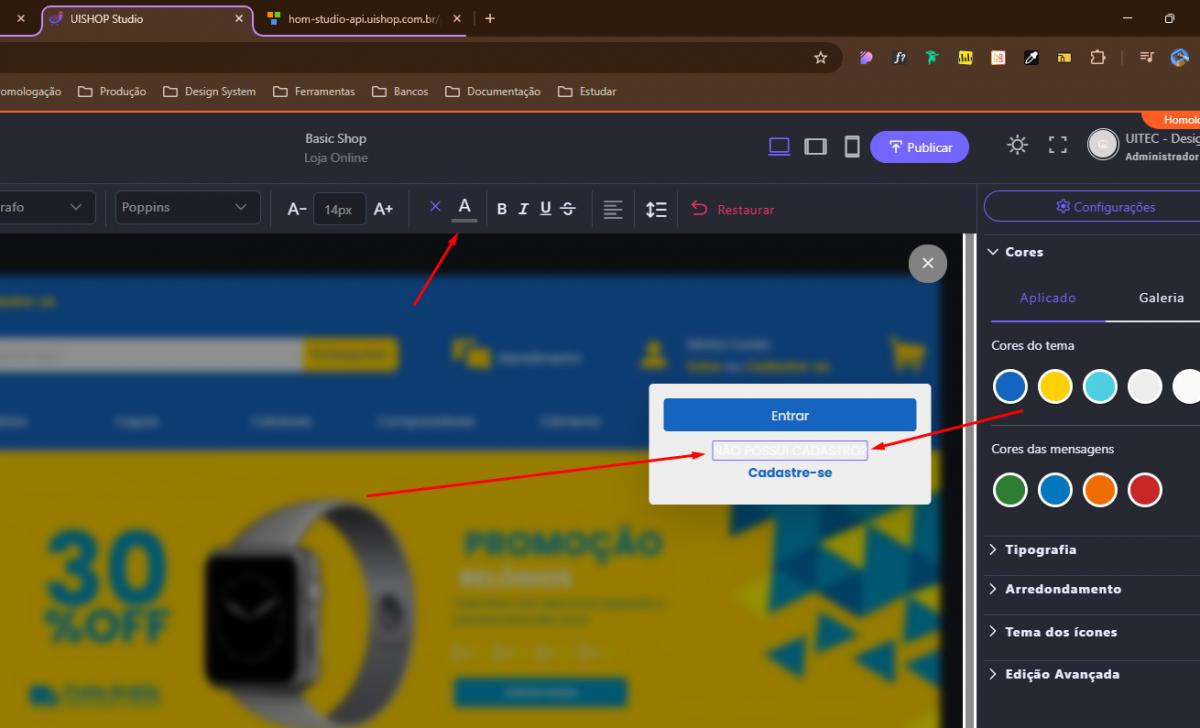The image size is (1200, 728).
Task: Click the Restaurar button
Action: tap(733, 210)
